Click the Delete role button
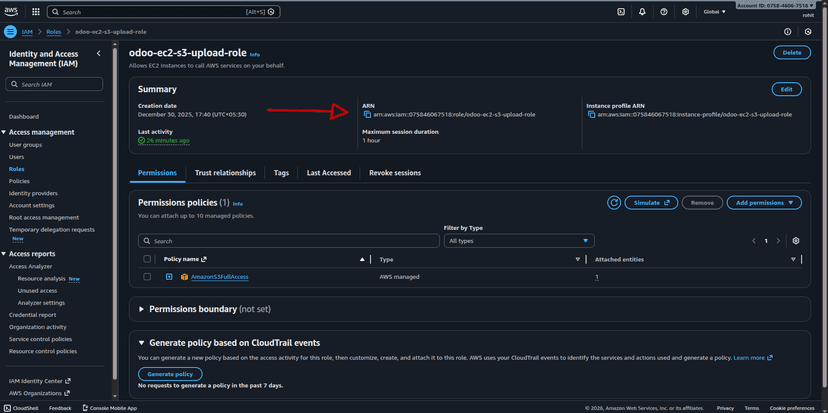The image size is (828, 413). coord(792,52)
